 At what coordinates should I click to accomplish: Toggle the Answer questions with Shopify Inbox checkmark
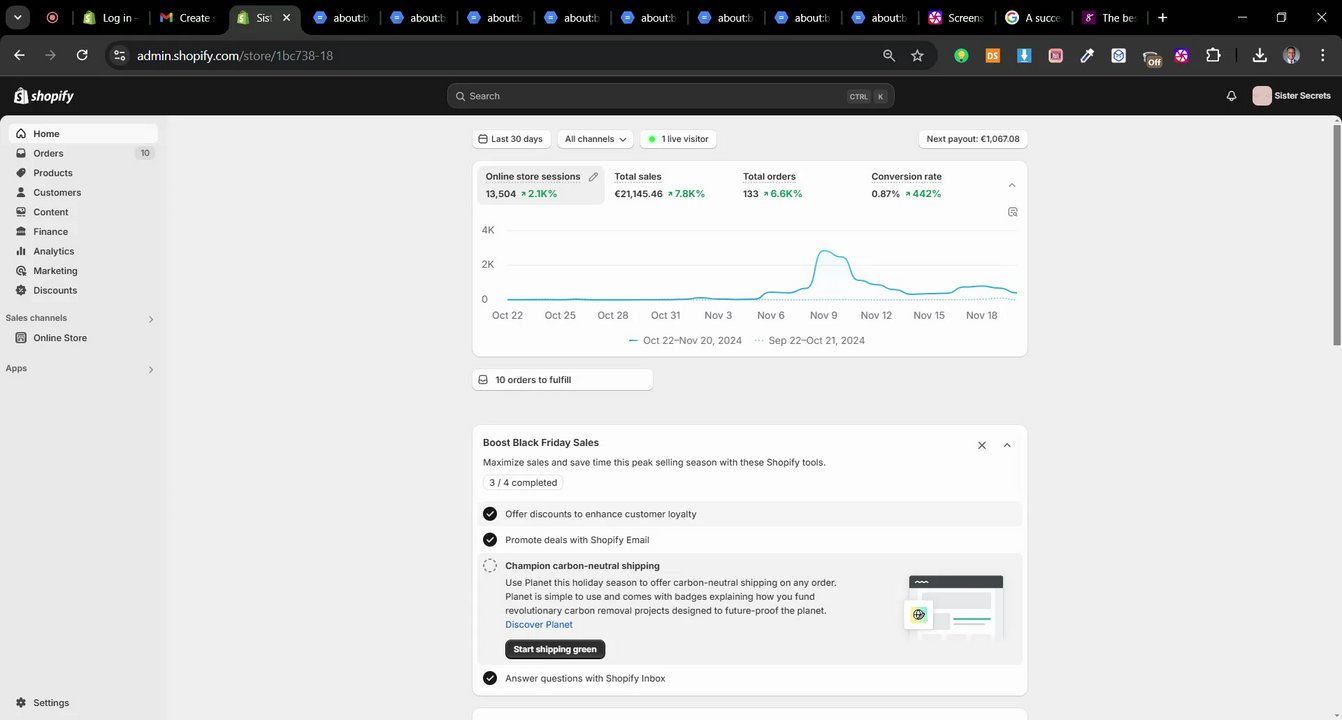click(490, 678)
